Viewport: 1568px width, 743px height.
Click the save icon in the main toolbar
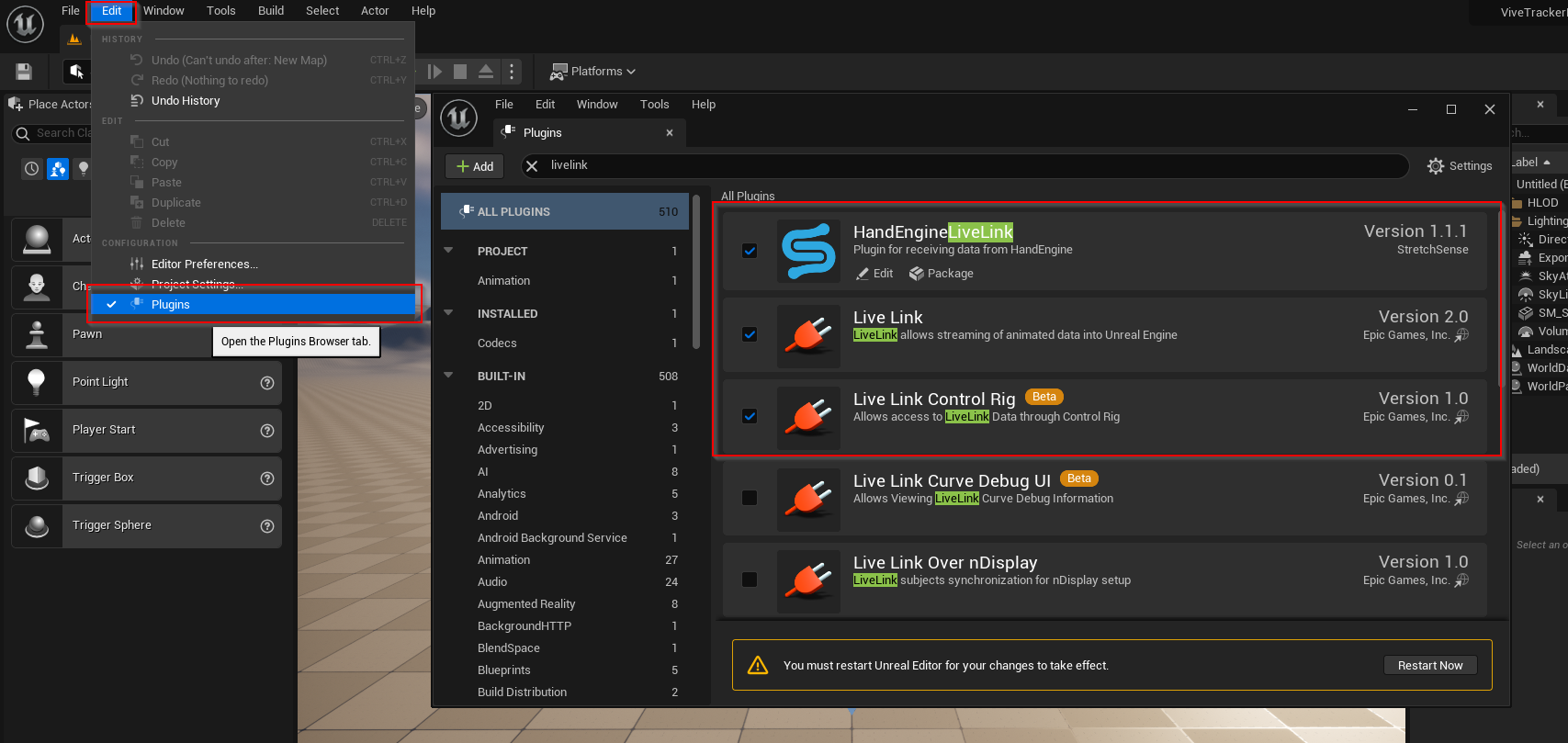[x=24, y=72]
